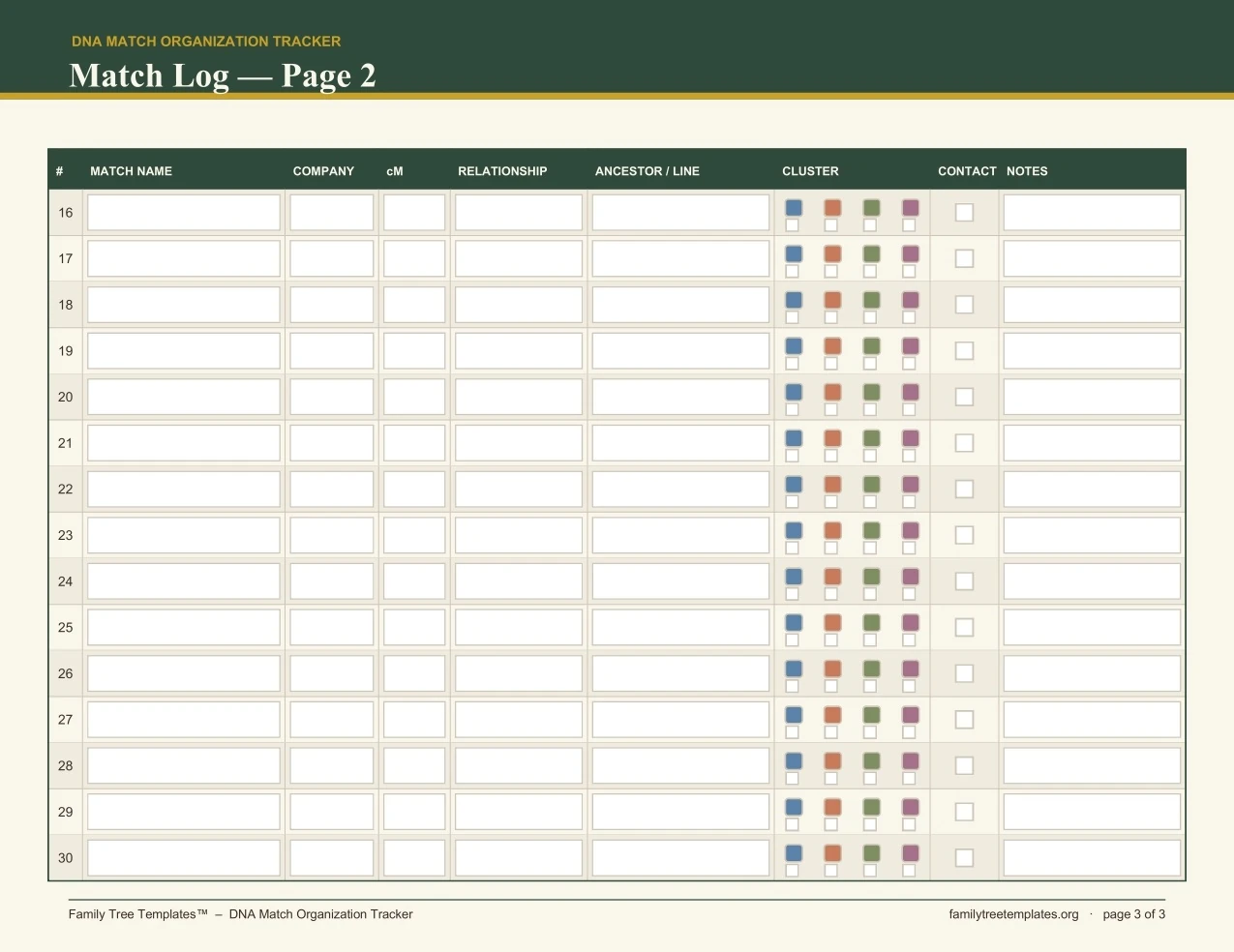Select purple cluster swatch in row 22
Image resolution: width=1234 pixels, height=952 pixels.
point(910,485)
